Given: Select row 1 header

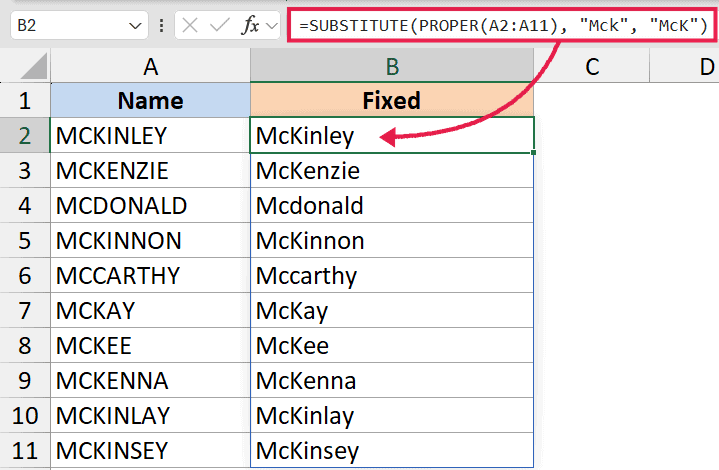Looking at the screenshot, I should (25, 100).
